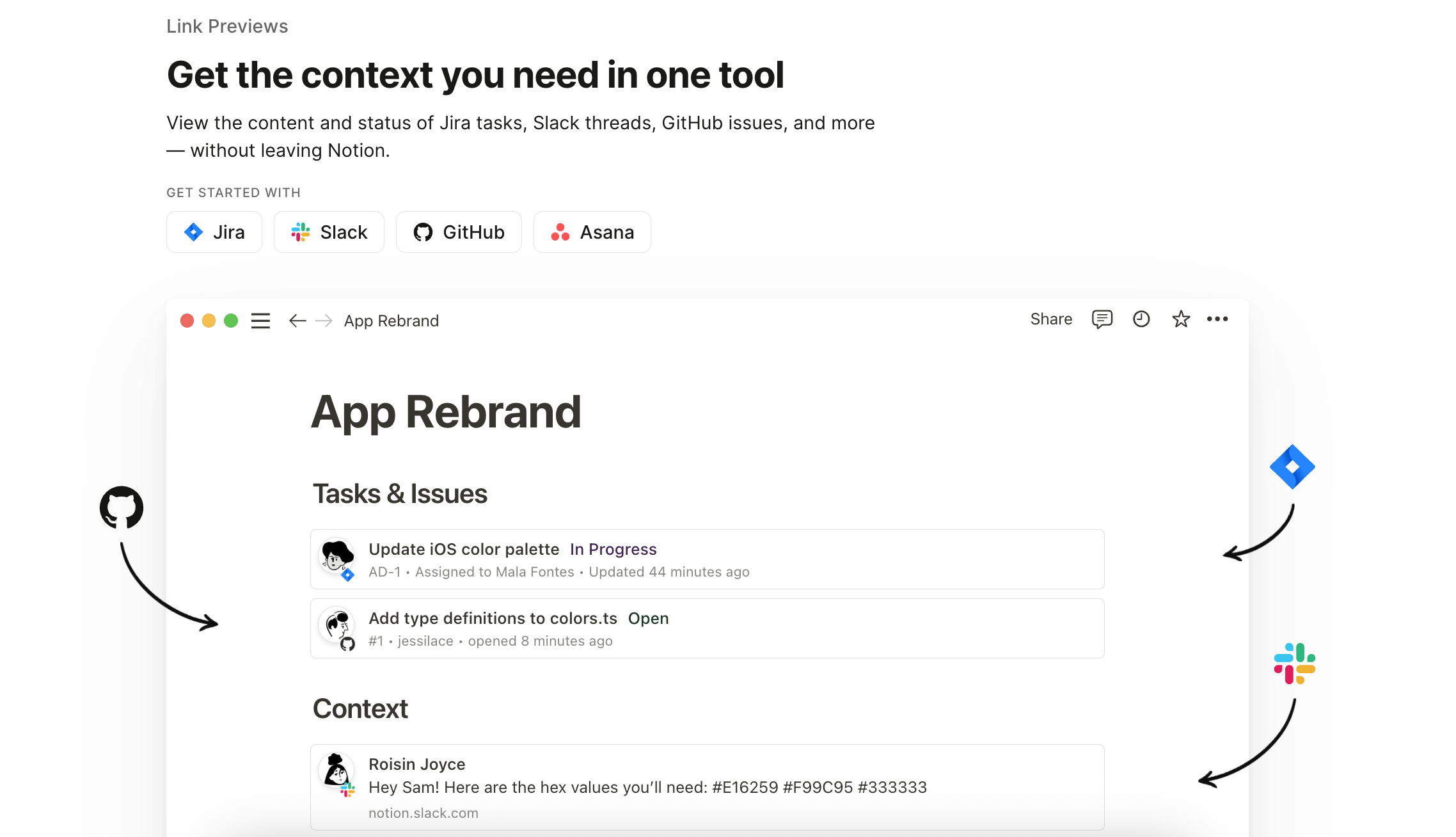The image size is (1456, 837).
Task: Click the Share button in top bar
Action: click(x=1051, y=319)
